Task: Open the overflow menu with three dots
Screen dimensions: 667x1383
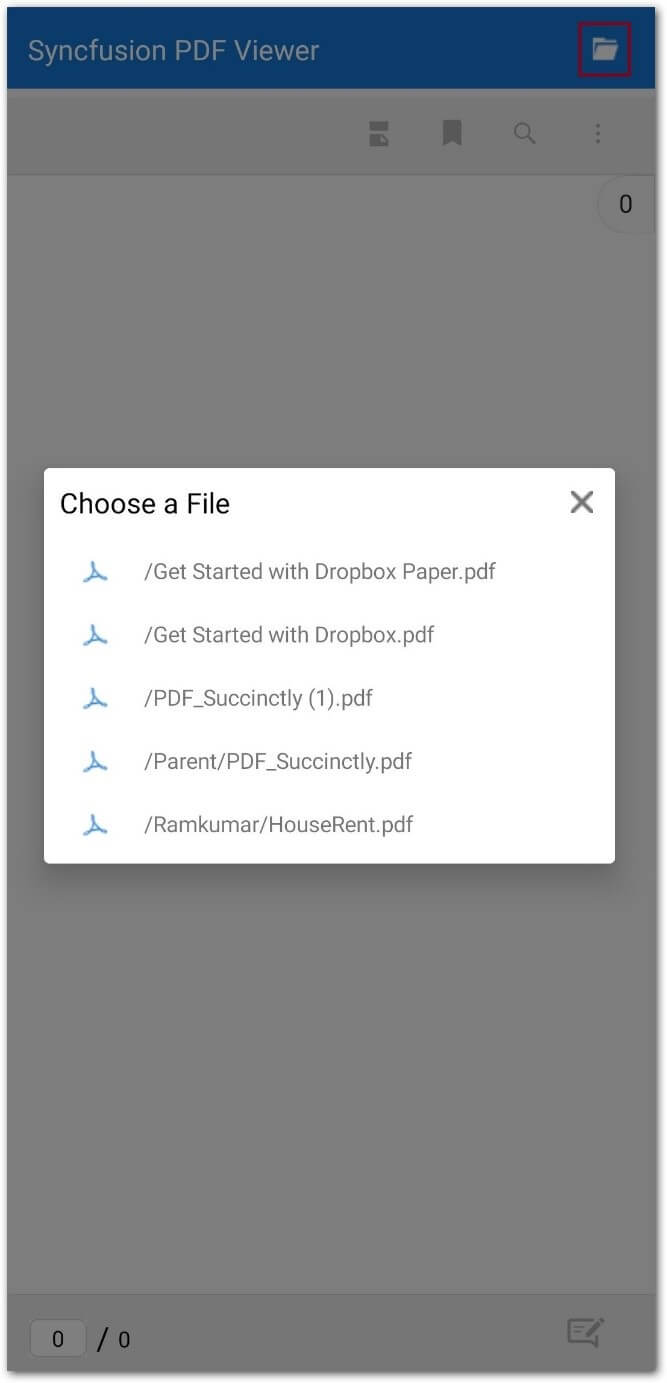Action: 597,133
